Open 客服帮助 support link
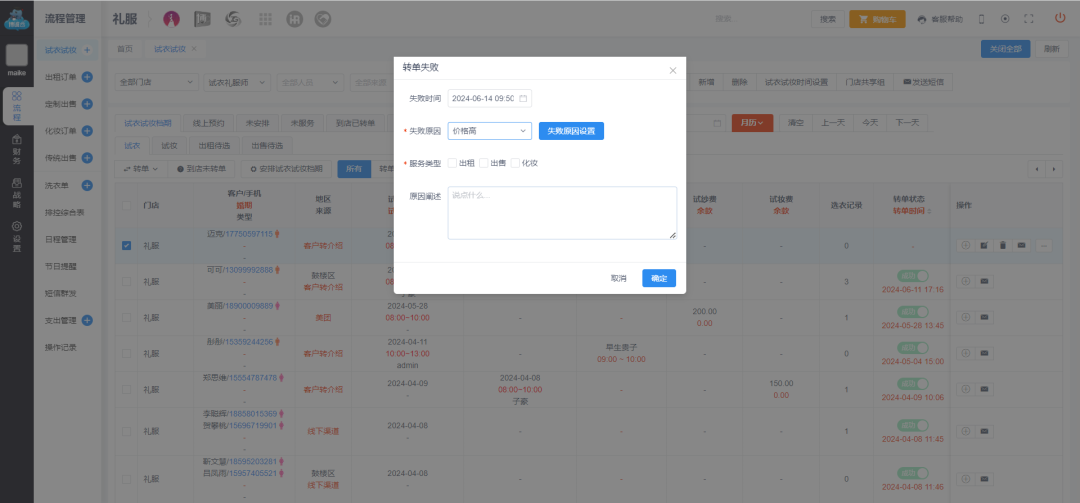Screen dimensions: 1080x503 [x=940, y=19]
